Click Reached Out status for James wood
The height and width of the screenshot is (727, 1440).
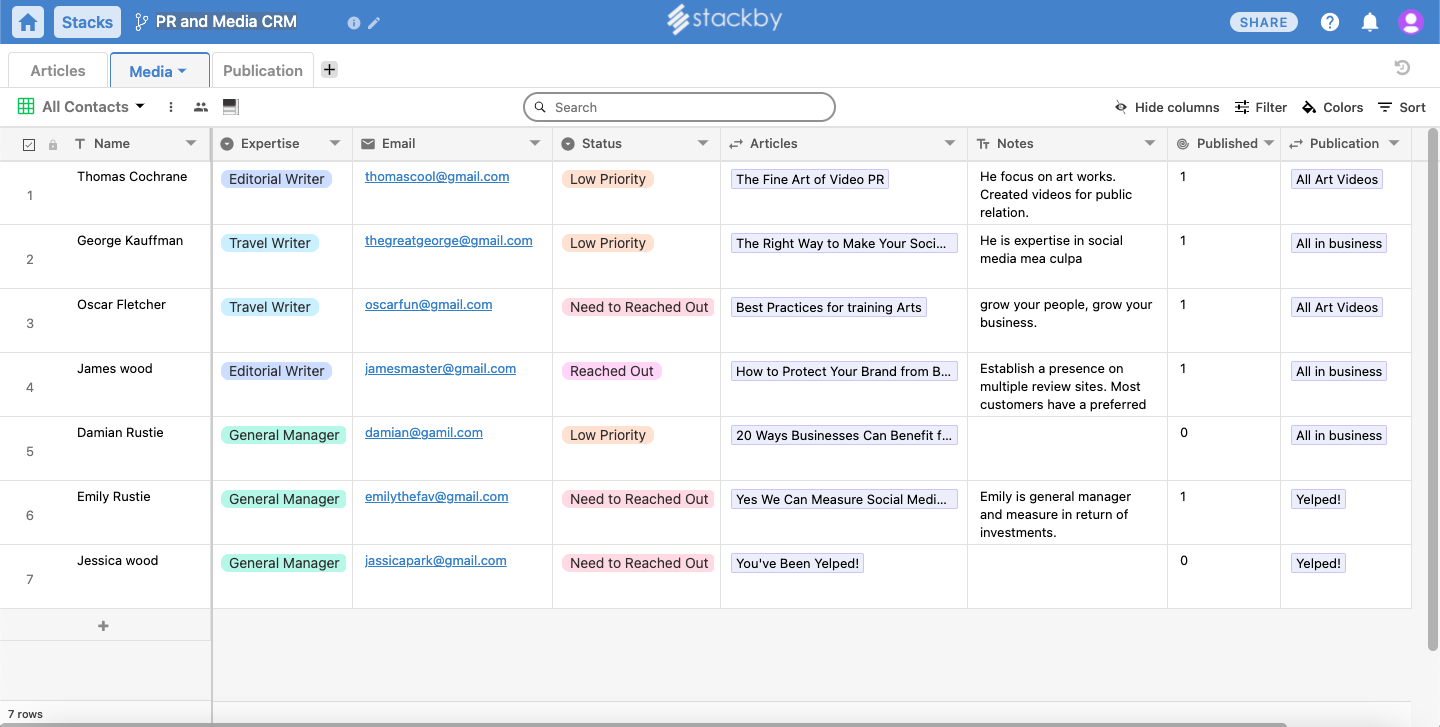[x=612, y=371]
